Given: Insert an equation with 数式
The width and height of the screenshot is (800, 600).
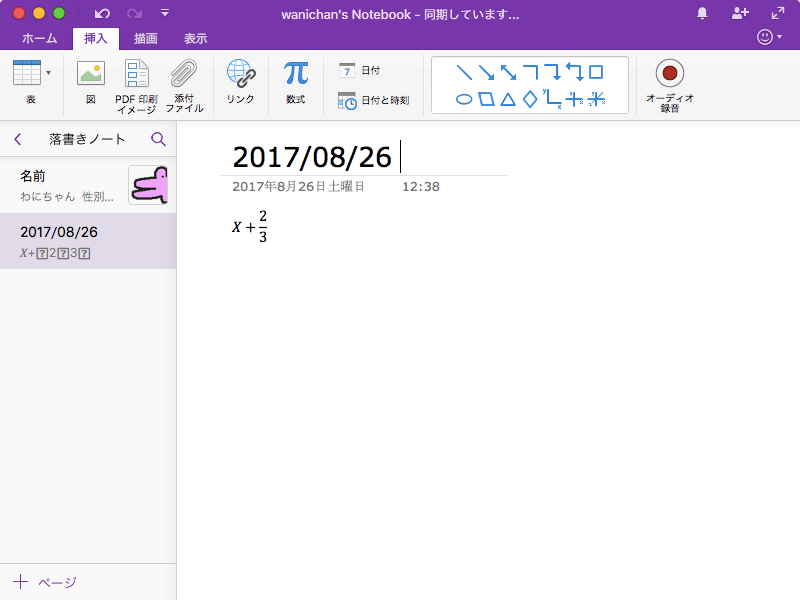Looking at the screenshot, I should coord(296,82).
